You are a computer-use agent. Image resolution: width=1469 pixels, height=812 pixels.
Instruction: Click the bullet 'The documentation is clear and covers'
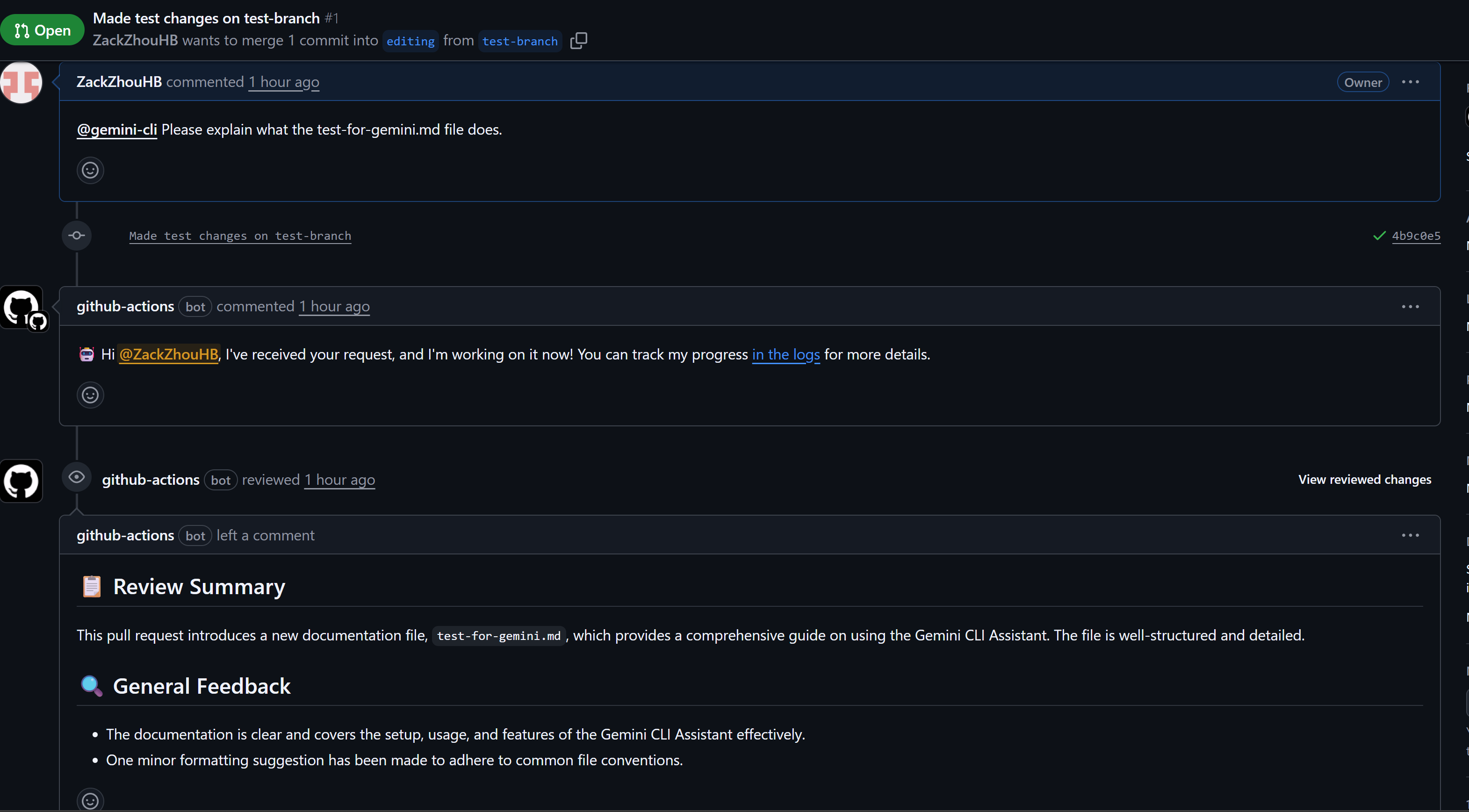point(455,734)
